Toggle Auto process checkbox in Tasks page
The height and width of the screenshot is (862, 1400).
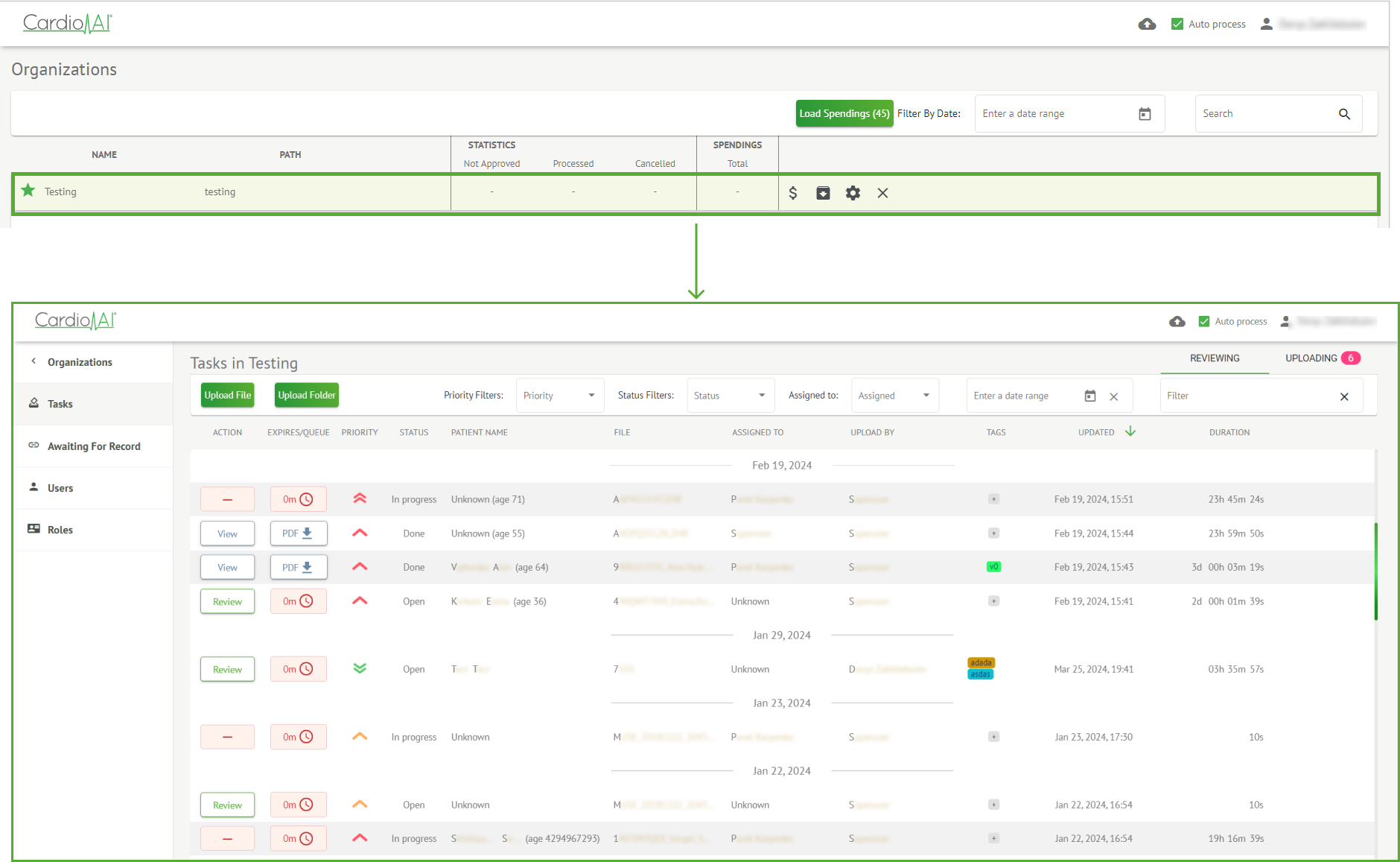click(x=1204, y=321)
